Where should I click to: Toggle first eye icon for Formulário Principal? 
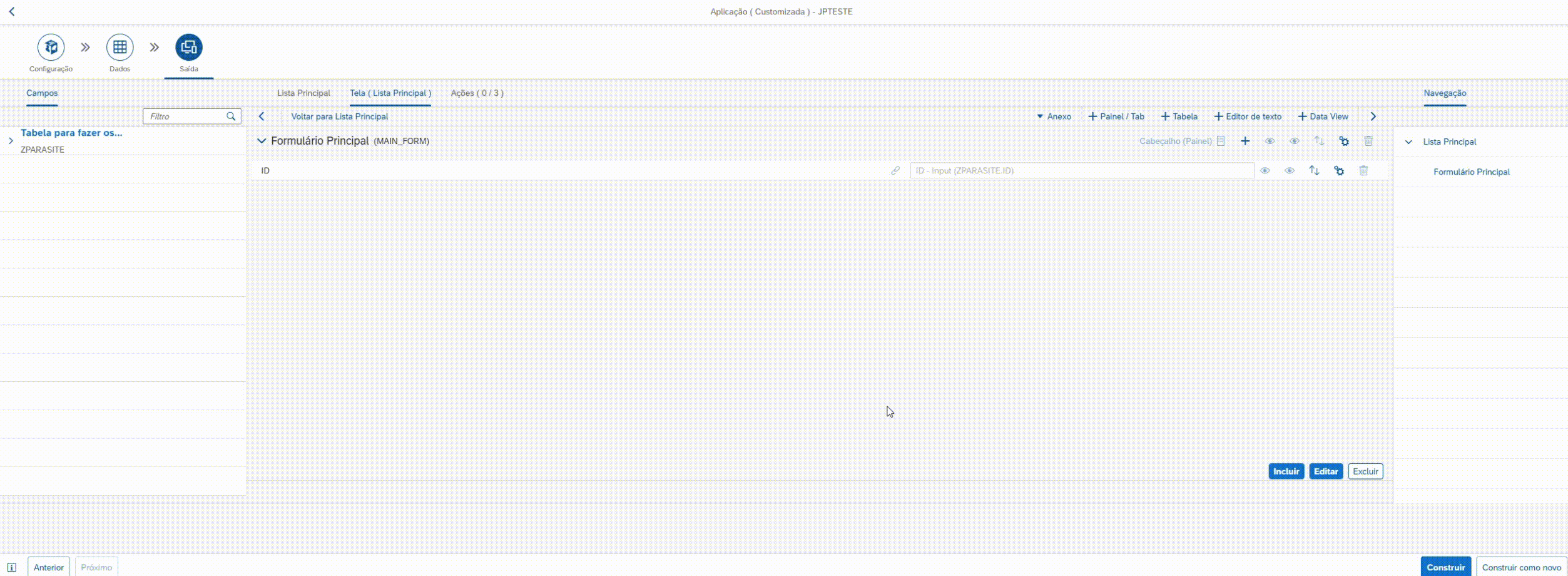pos(1270,141)
